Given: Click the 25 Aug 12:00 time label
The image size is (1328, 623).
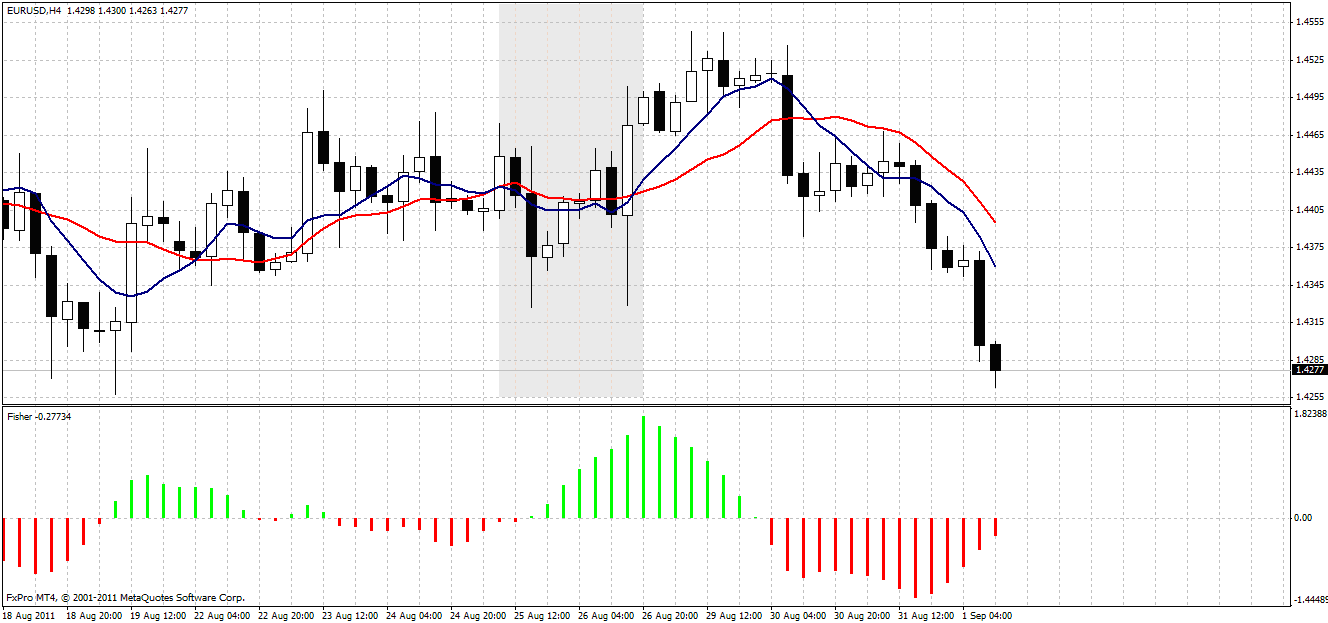Looking at the screenshot, I should click(541, 615).
